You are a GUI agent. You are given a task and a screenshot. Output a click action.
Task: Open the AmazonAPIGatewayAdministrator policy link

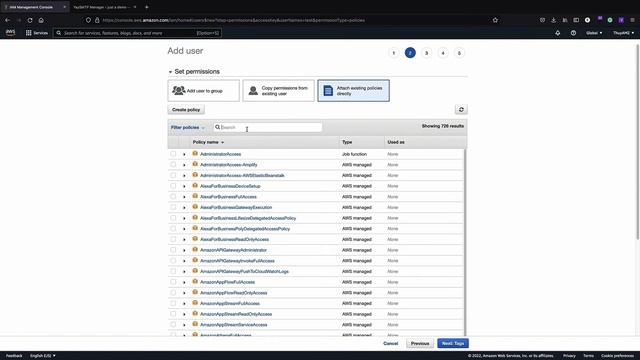point(233,250)
